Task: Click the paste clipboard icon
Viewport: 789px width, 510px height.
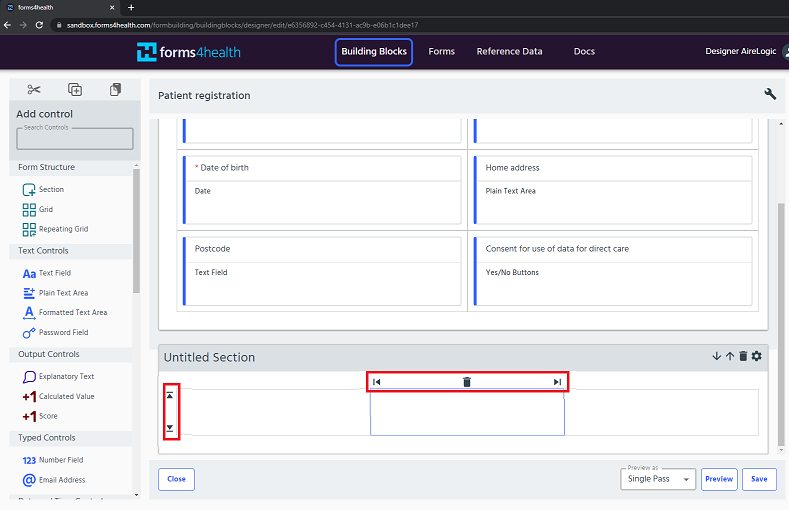Action: click(115, 90)
